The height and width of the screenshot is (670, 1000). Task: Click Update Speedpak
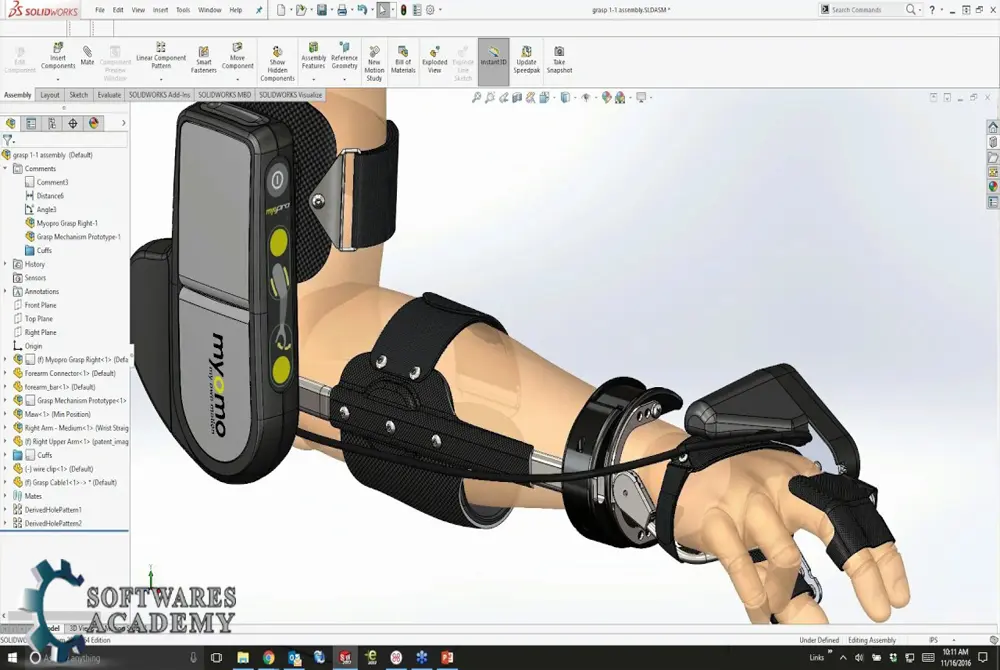(x=526, y=60)
